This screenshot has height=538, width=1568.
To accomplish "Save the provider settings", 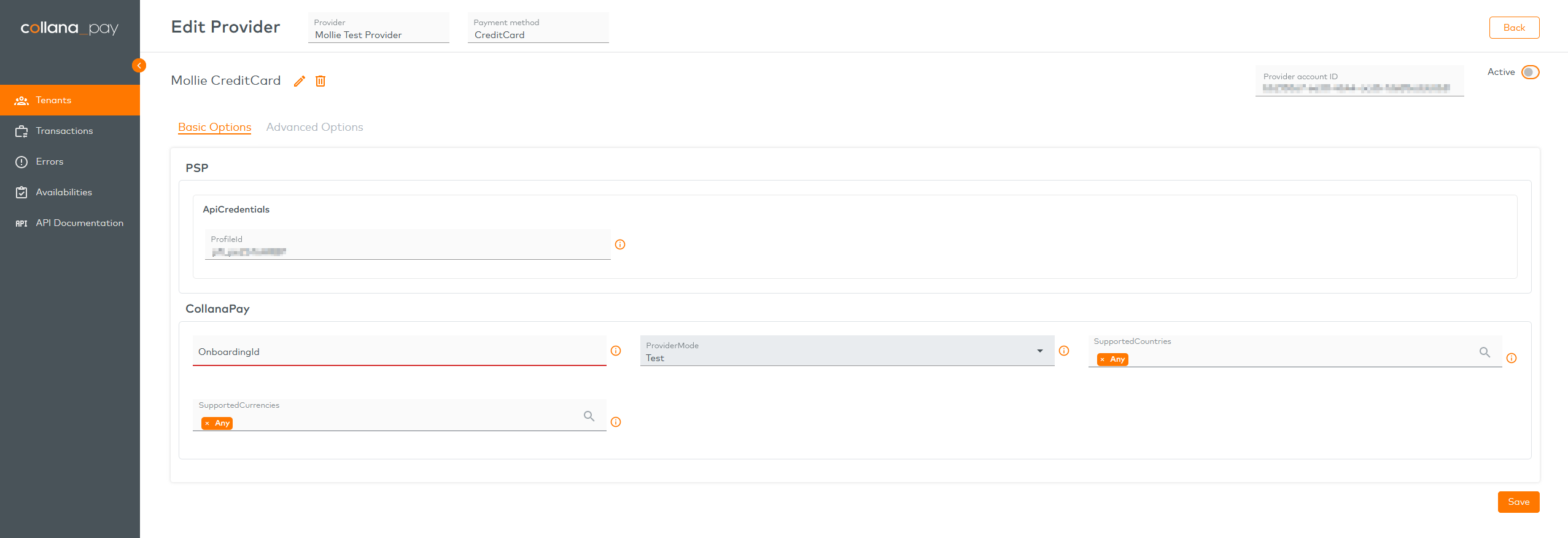I will [1518, 502].
